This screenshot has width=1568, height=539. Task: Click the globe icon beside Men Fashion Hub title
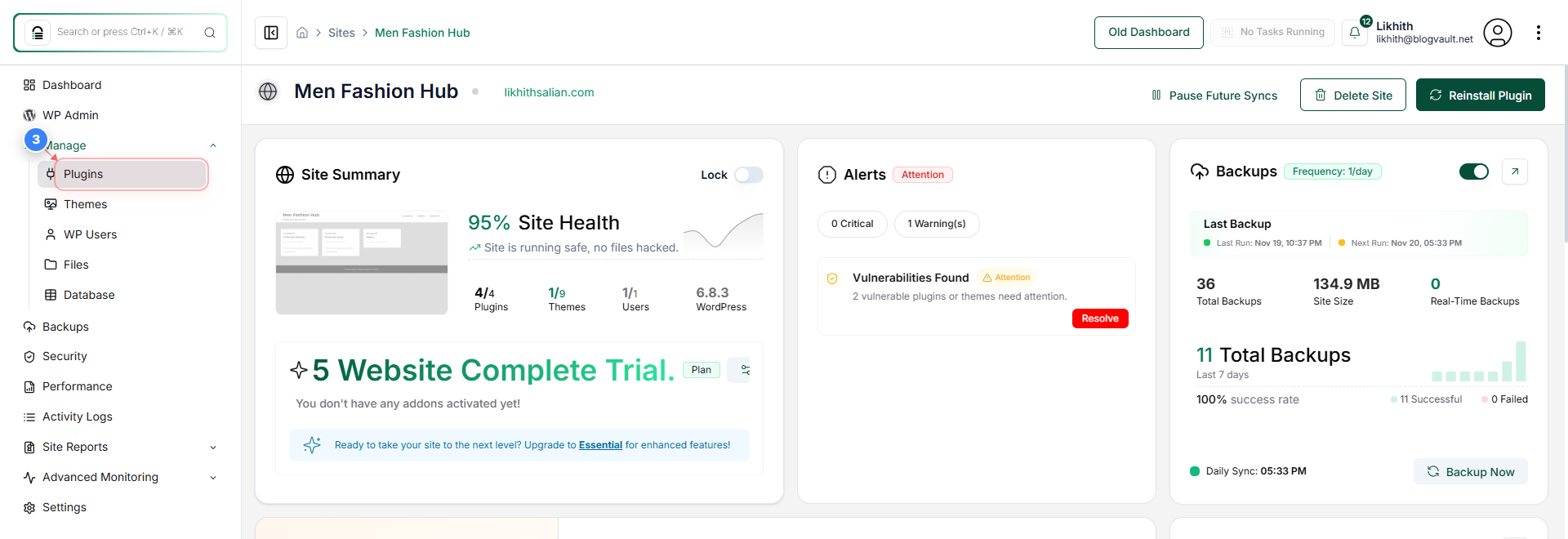click(268, 91)
